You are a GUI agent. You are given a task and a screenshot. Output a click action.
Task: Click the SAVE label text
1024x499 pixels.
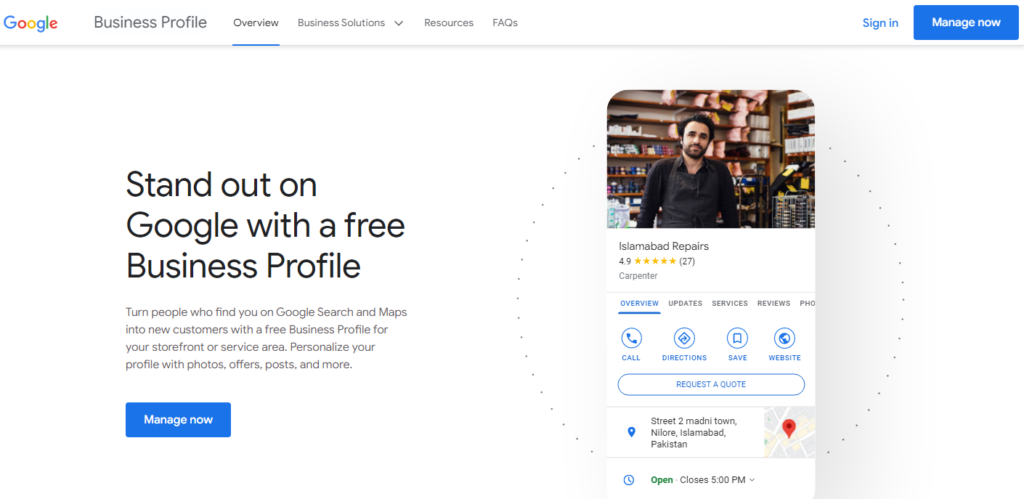click(737, 358)
